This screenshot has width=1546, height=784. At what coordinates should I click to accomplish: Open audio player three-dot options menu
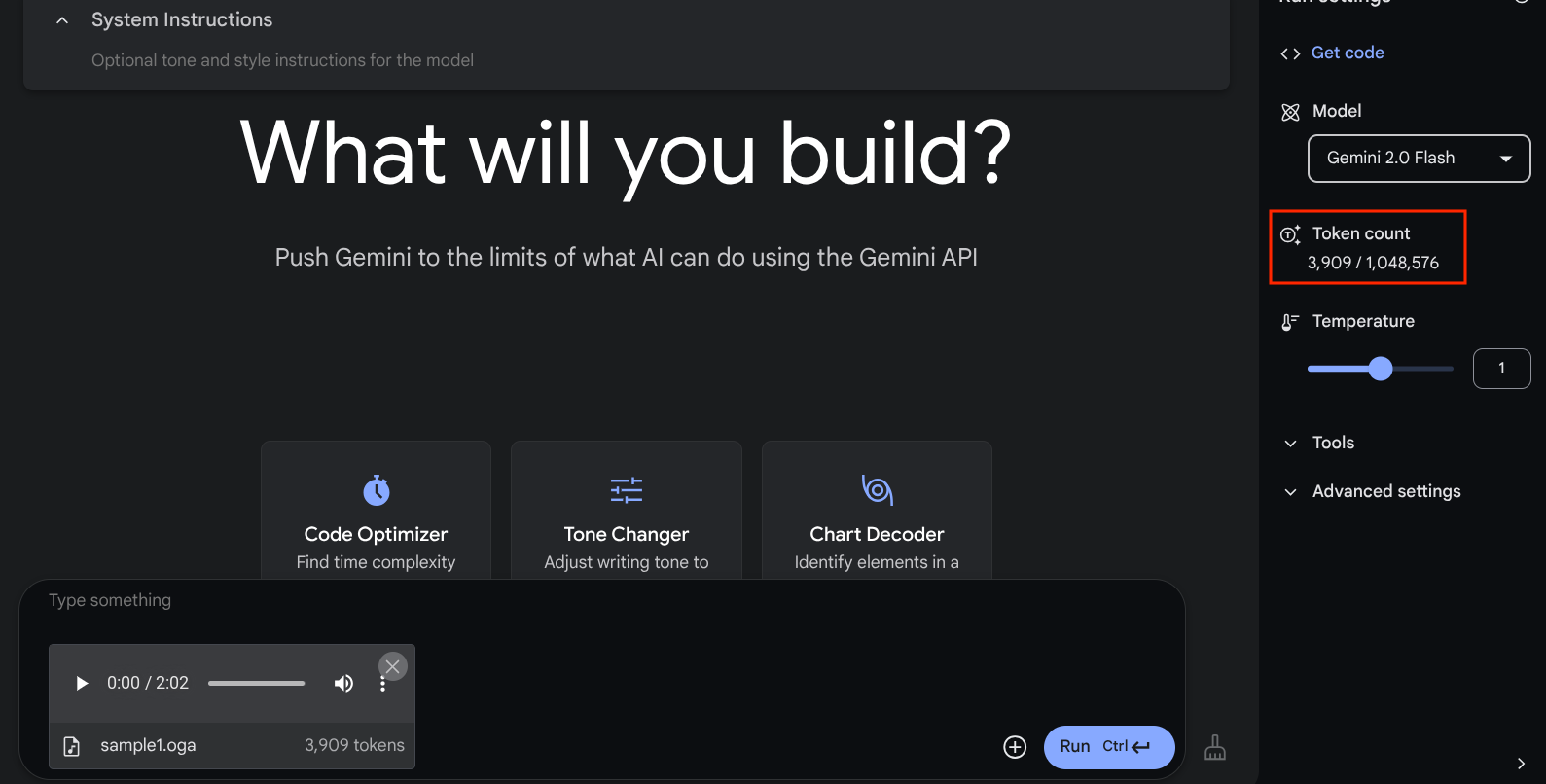tap(383, 685)
